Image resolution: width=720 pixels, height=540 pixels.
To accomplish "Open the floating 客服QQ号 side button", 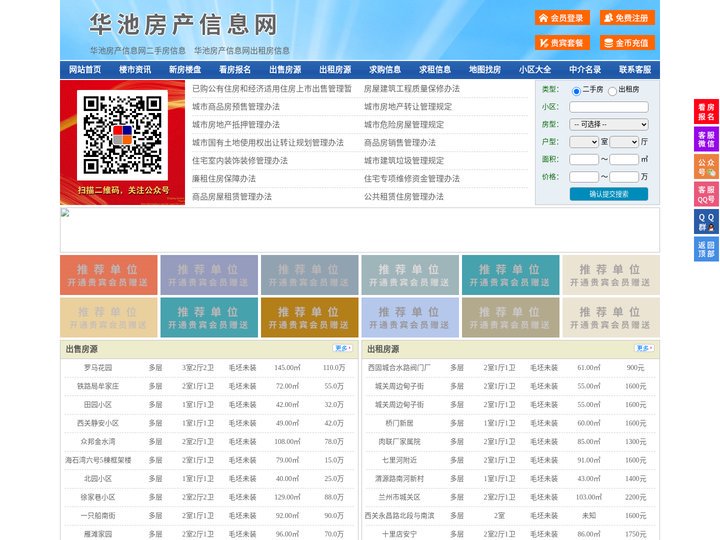I will [x=706, y=194].
